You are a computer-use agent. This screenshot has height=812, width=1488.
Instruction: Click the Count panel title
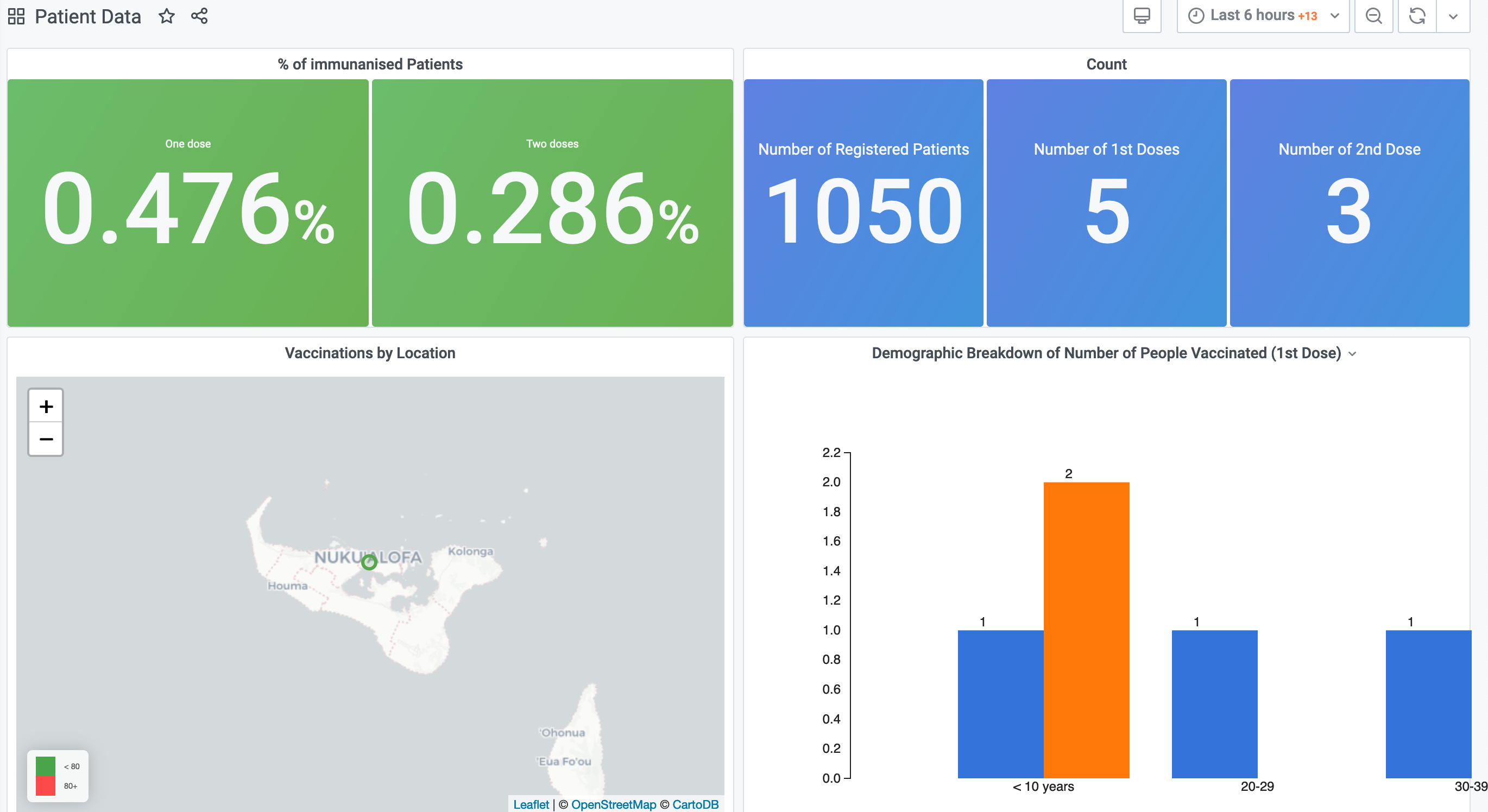pos(1106,64)
